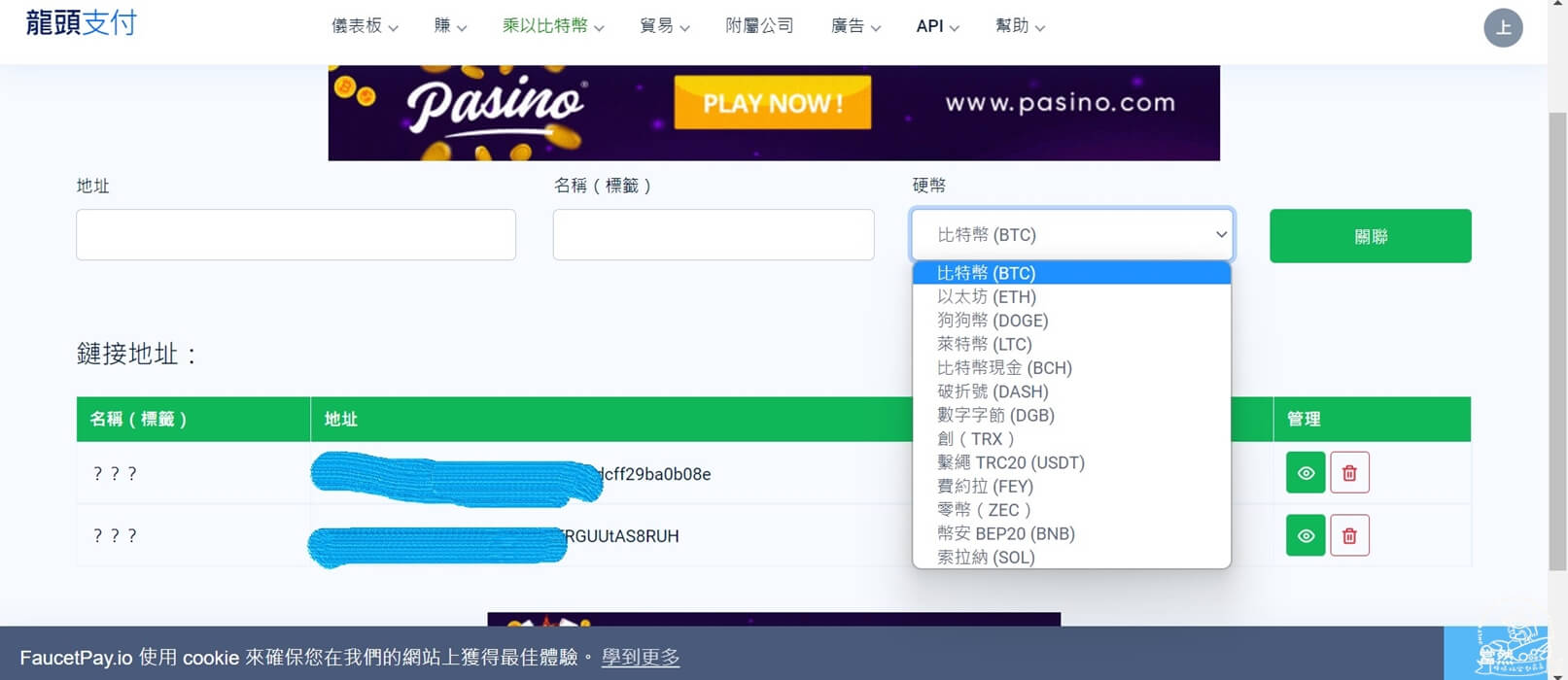Screen dimensions: 1568x680
Task: Open the user avatar 上 menu
Action: pyautogui.click(x=1503, y=27)
